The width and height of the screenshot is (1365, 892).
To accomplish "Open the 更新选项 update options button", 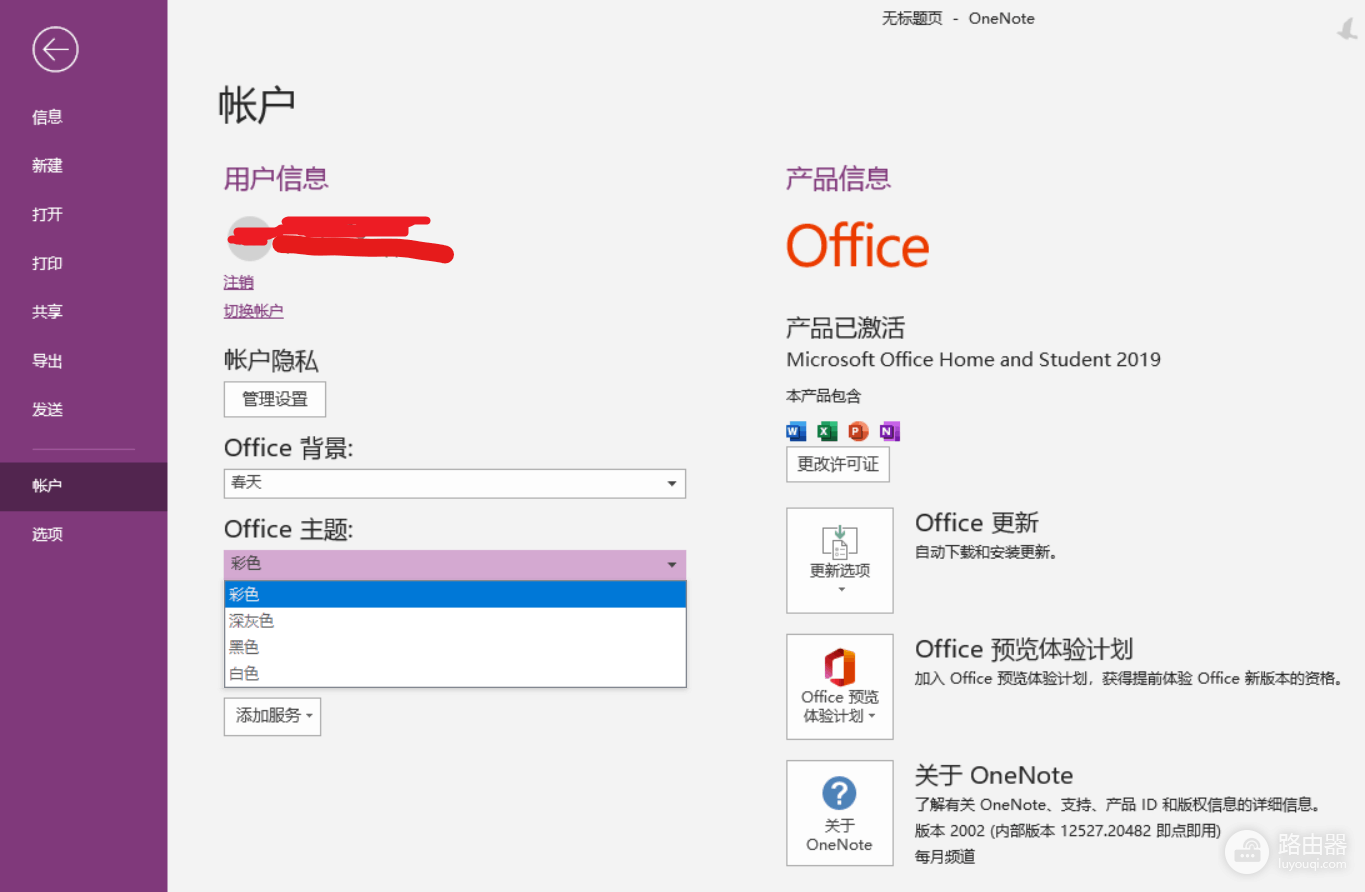I will (x=840, y=560).
